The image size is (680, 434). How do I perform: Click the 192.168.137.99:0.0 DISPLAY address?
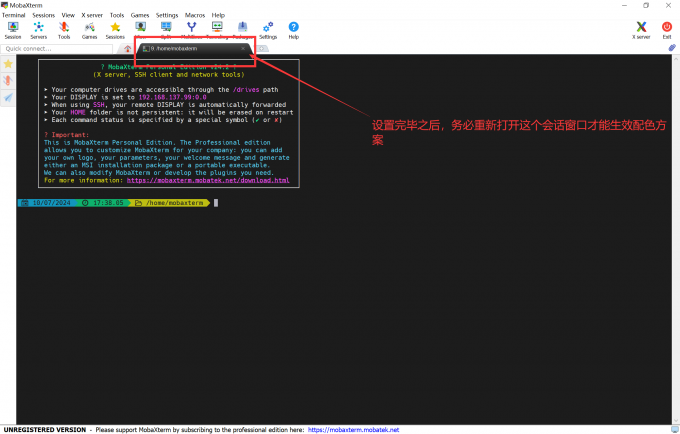click(173, 97)
